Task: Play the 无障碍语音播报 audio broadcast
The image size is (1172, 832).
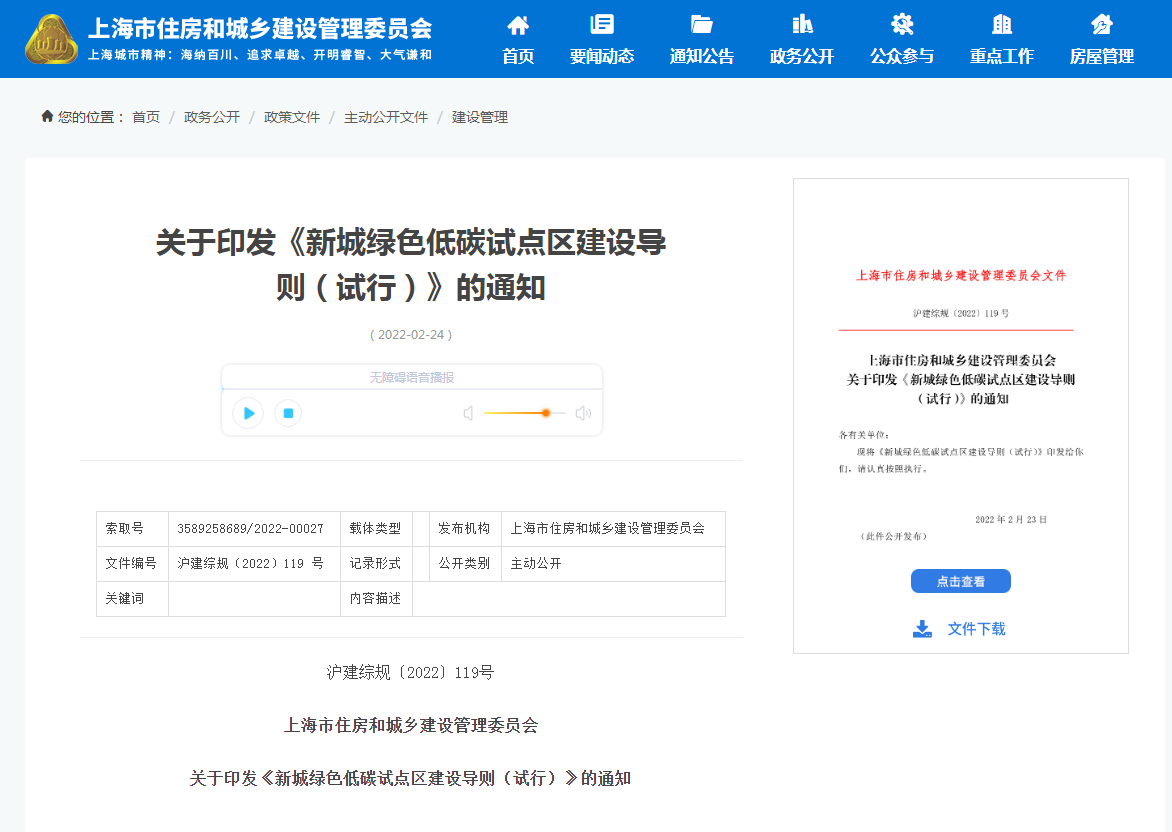Action: [x=247, y=413]
